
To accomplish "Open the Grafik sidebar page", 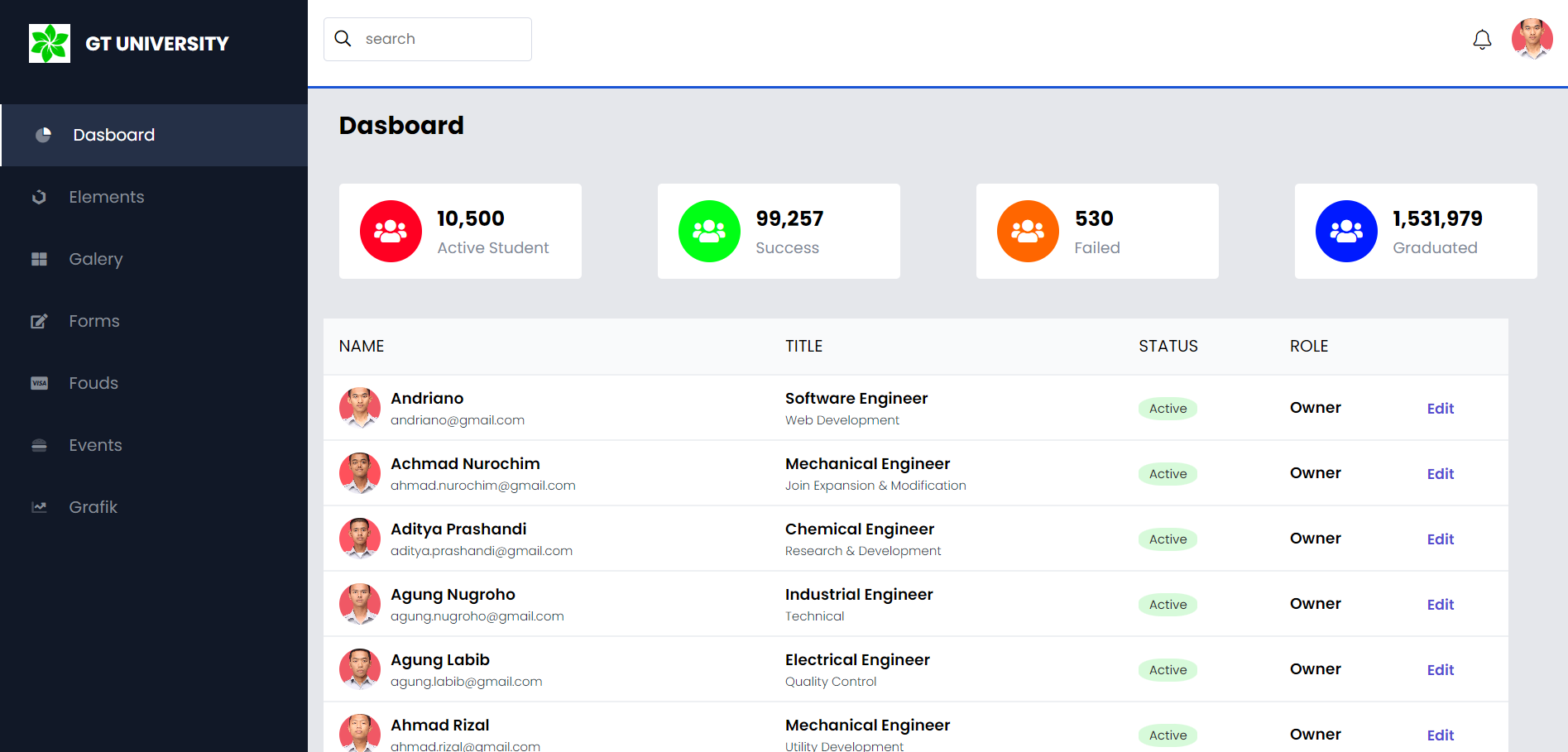I will (x=93, y=507).
